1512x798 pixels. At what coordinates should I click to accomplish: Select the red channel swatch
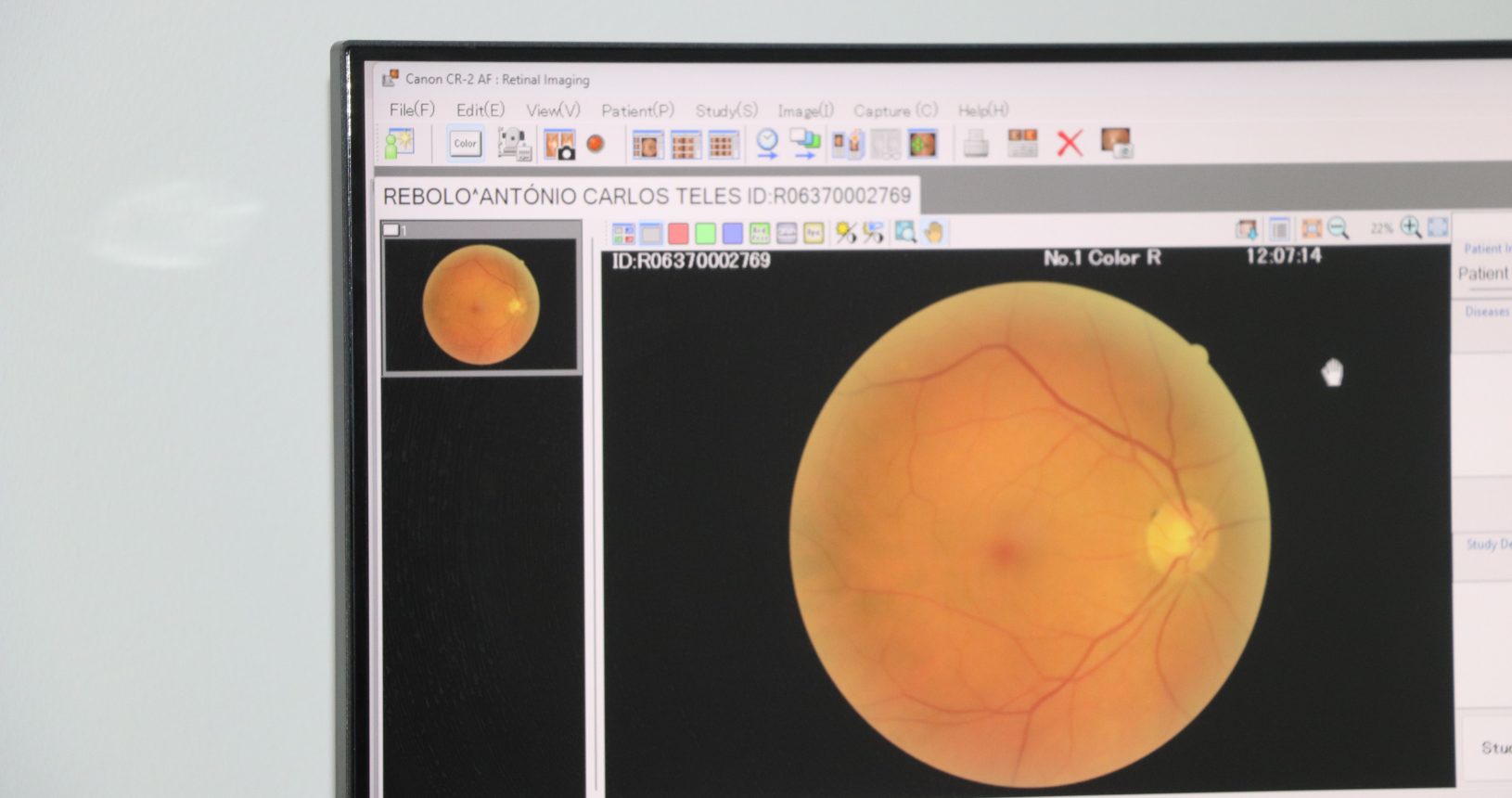point(678,233)
